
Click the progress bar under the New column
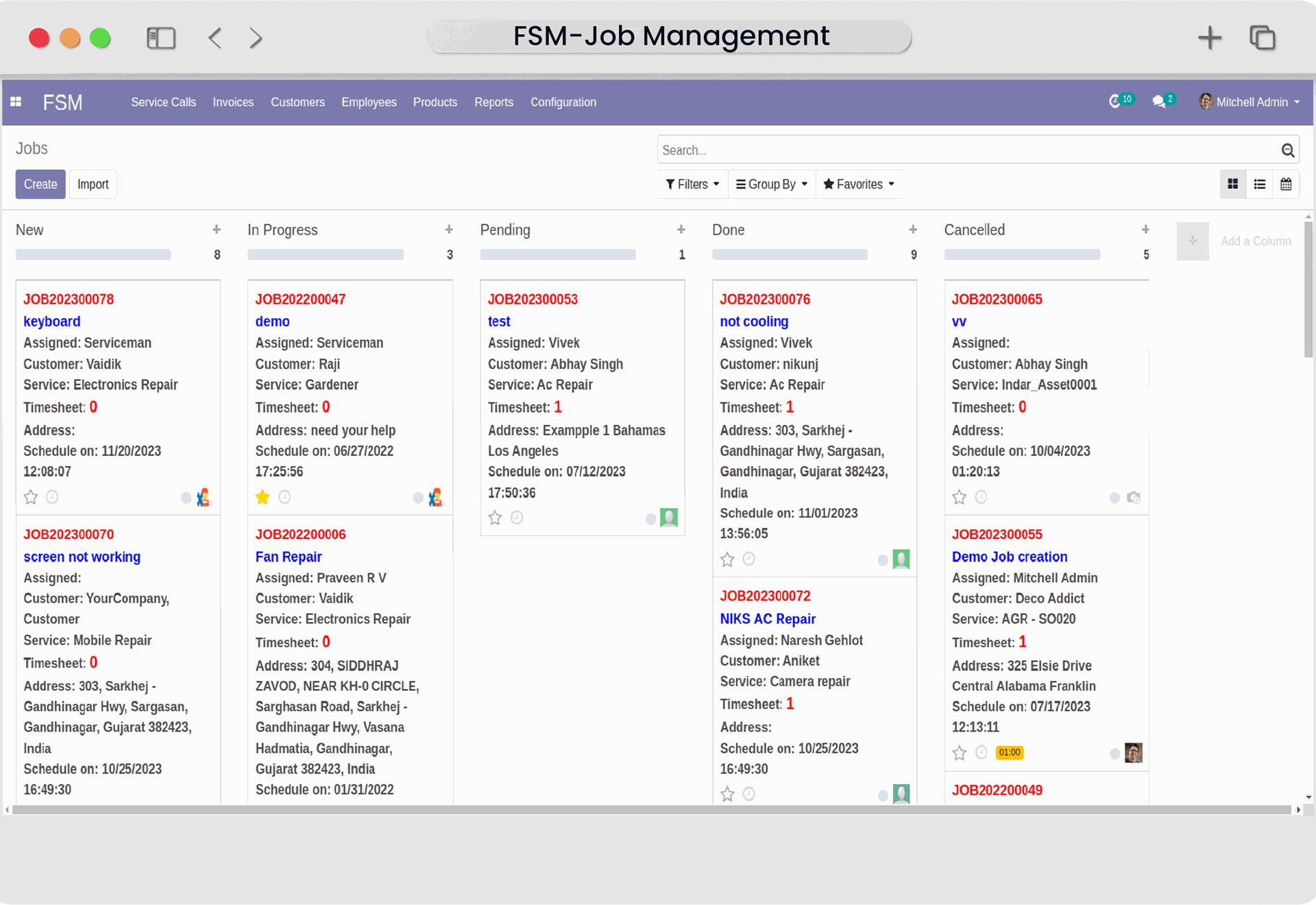click(x=93, y=254)
